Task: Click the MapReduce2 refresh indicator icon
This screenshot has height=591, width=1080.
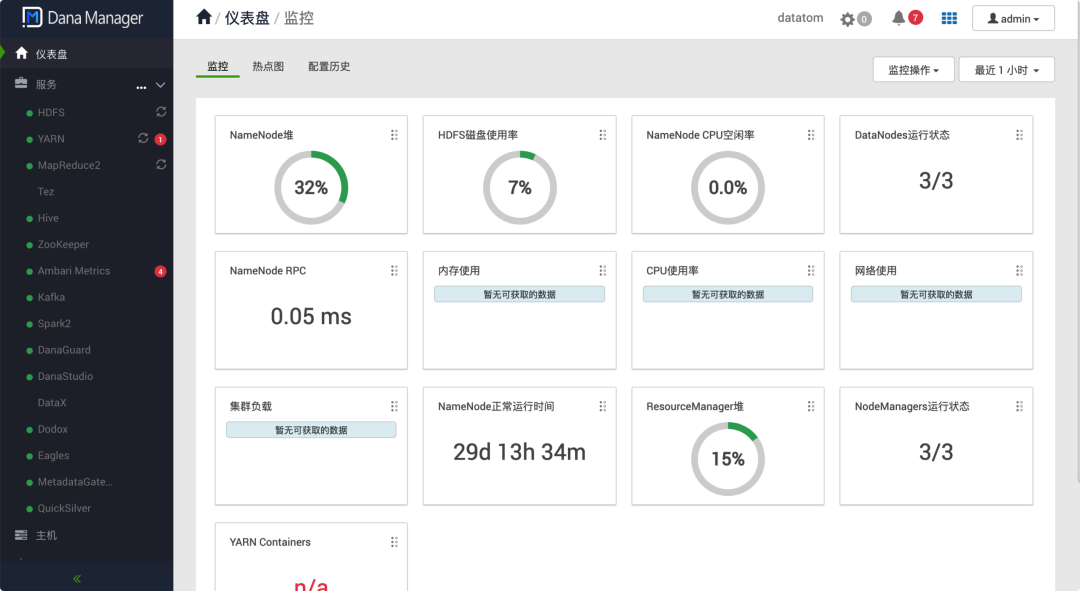Action: point(161,165)
